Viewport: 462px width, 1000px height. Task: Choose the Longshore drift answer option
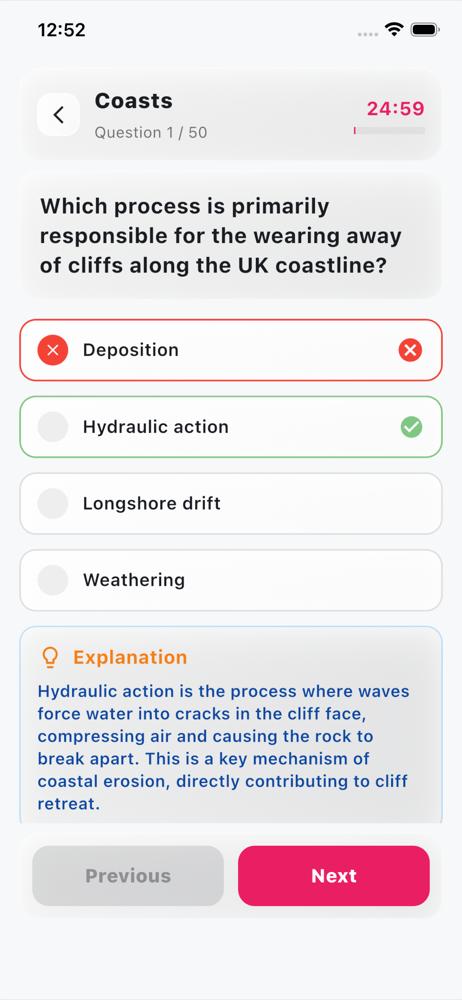click(x=231, y=504)
